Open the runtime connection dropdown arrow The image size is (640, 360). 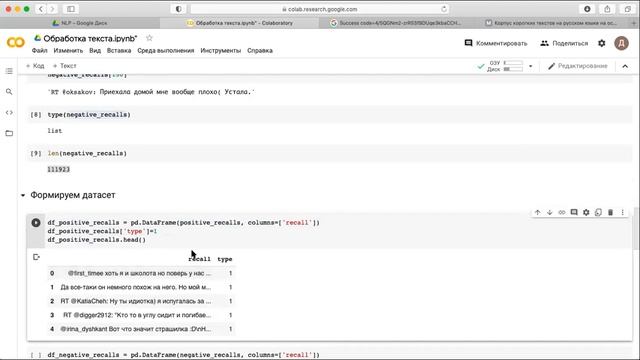tap(531, 66)
